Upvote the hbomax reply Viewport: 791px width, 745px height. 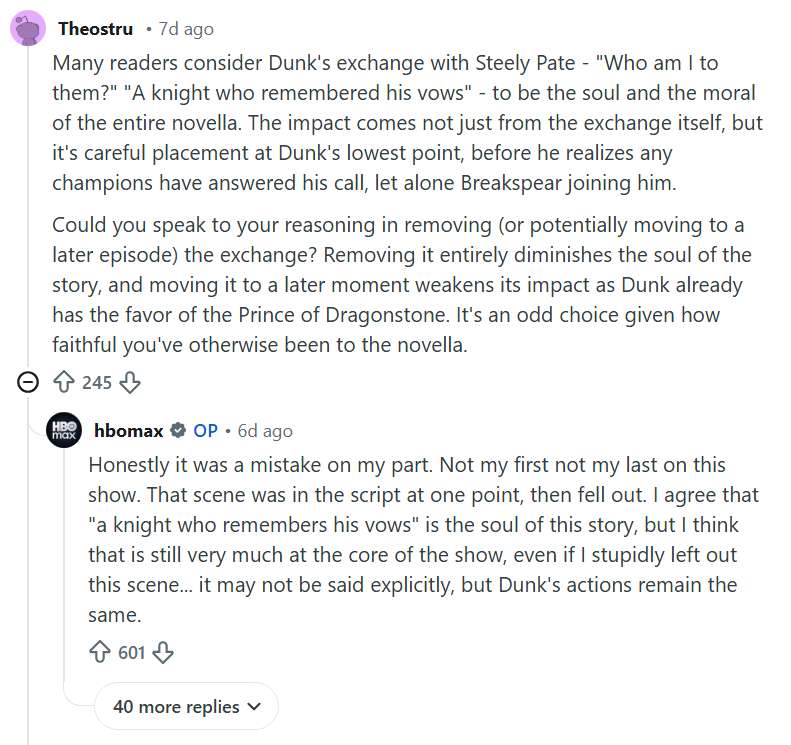(99, 653)
